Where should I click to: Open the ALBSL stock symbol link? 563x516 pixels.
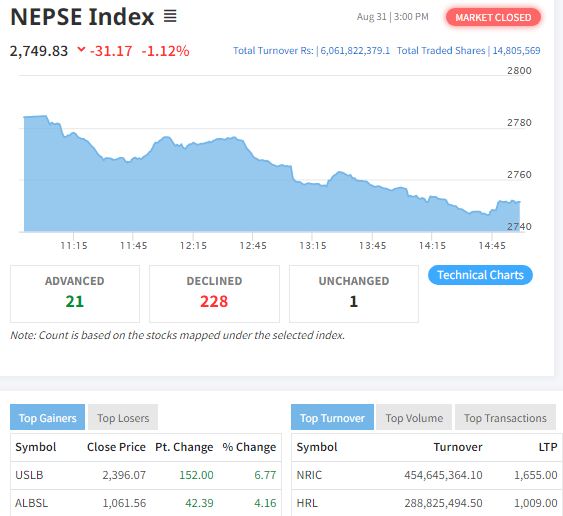pos(31,503)
